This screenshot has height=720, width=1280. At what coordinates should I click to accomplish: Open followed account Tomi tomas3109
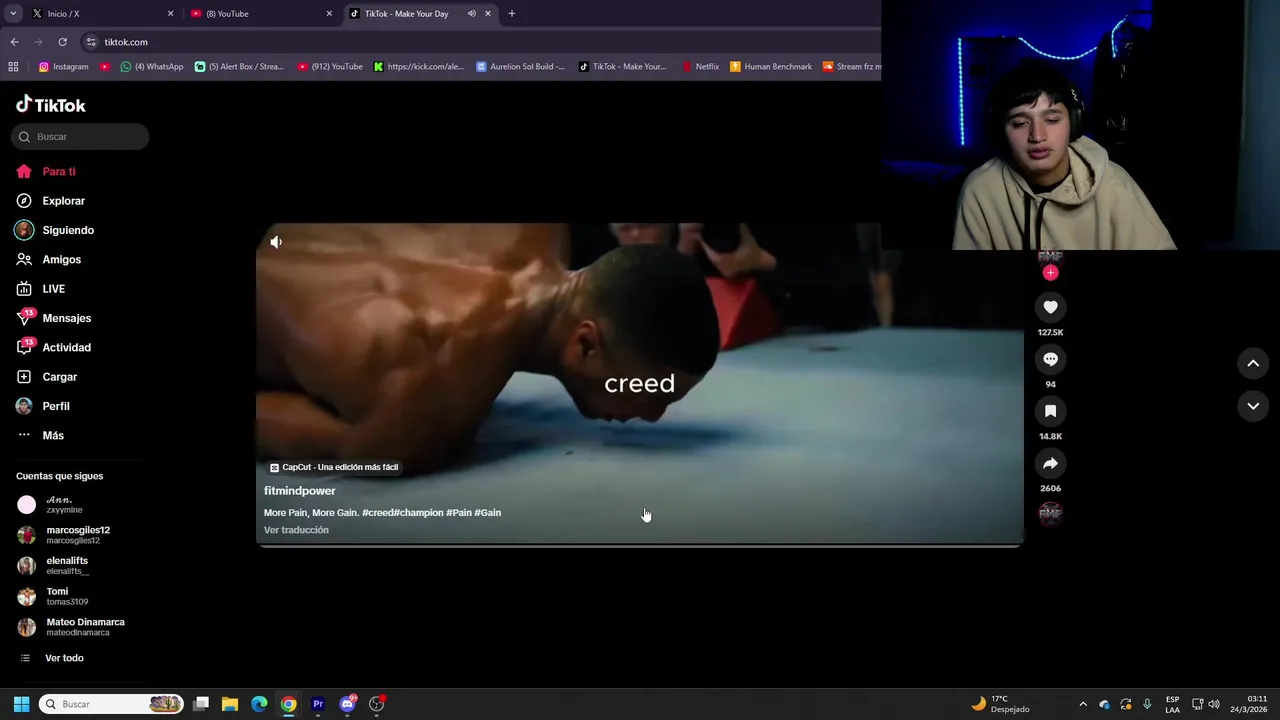(x=53, y=596)
